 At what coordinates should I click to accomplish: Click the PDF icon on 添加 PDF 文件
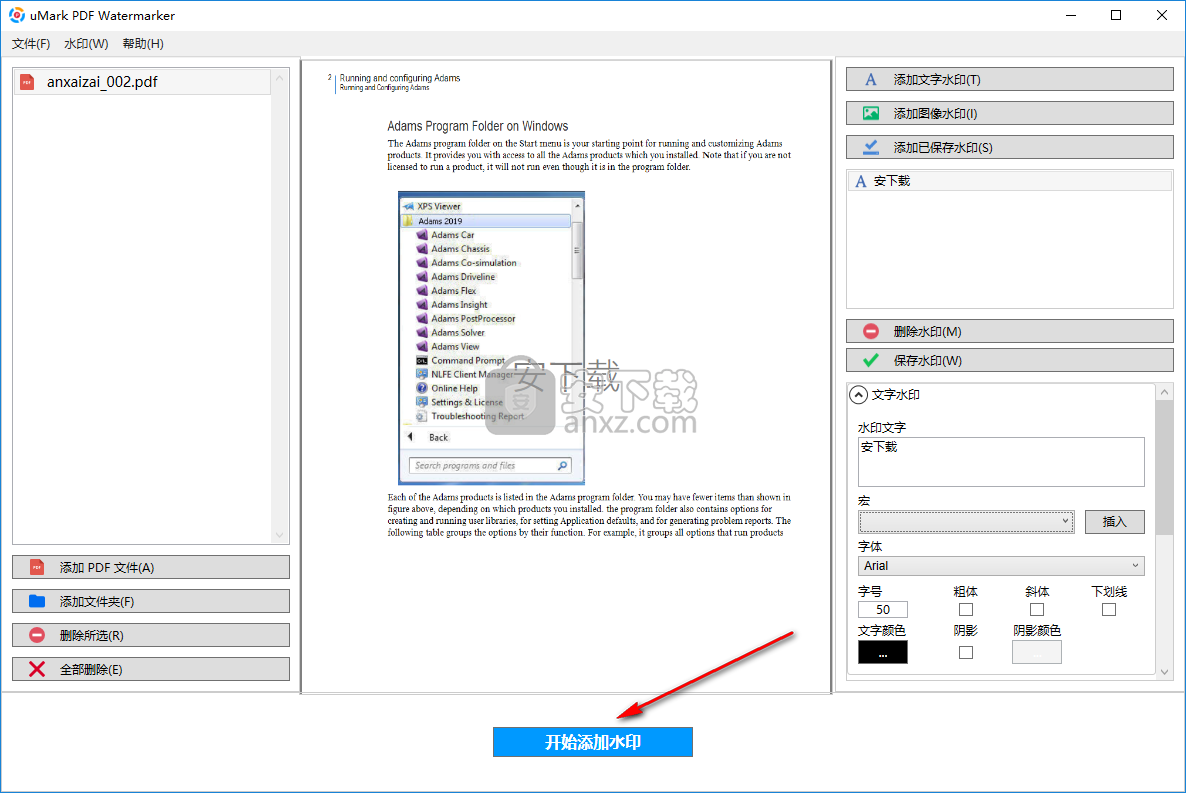coord(36,568)
